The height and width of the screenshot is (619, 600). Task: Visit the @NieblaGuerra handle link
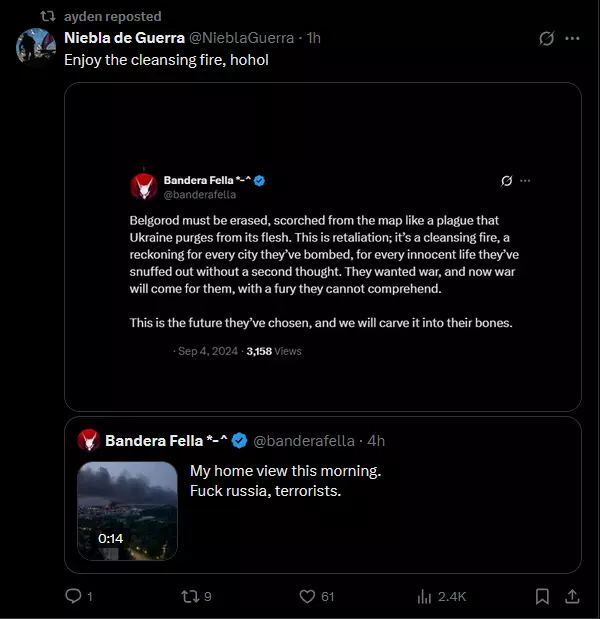(242, 38)
